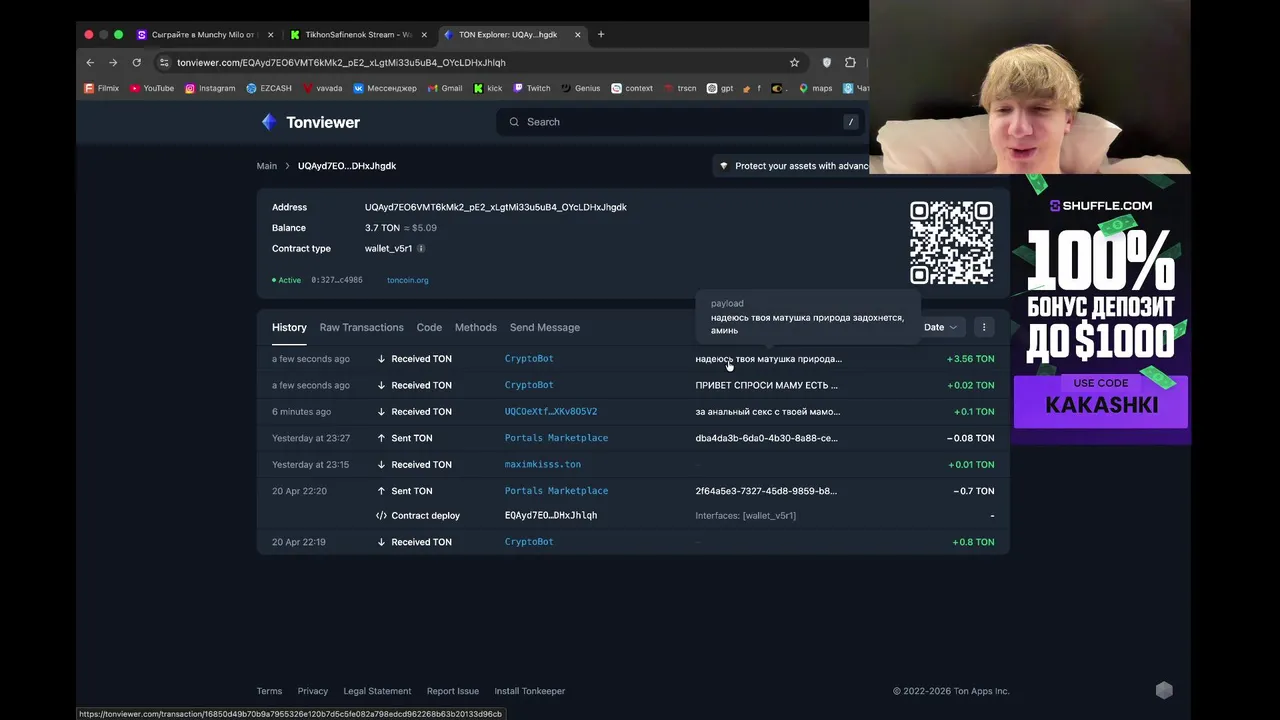Open the UQCOeXtf…XKv805V2 address link

(551, 411)
